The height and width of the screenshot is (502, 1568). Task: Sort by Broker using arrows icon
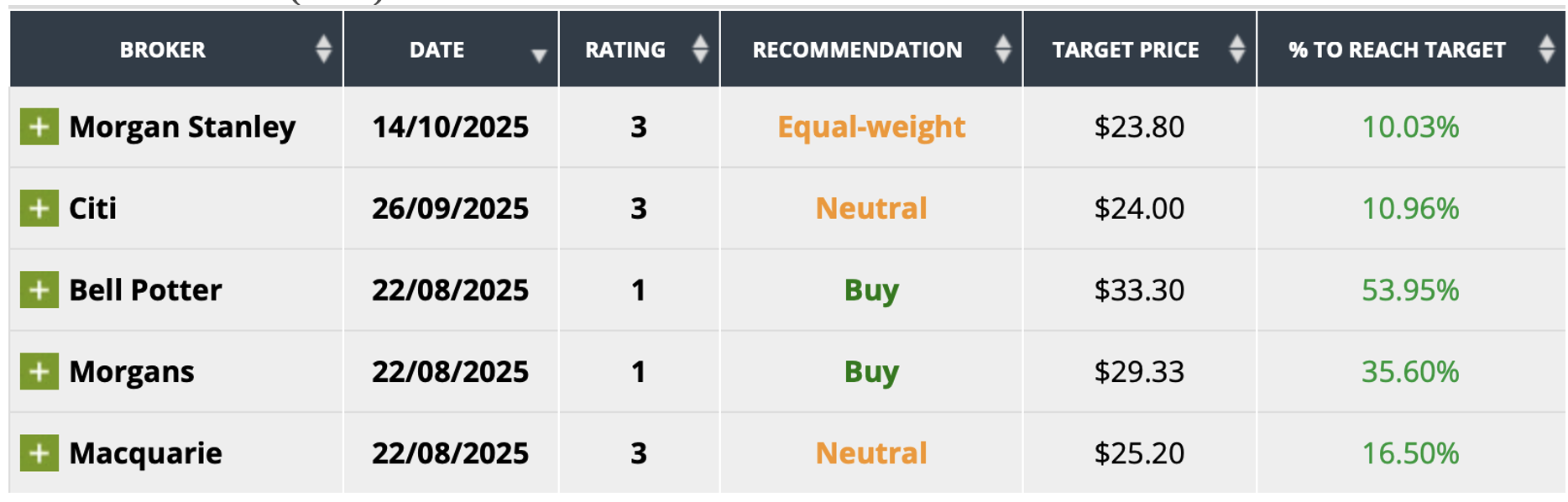pos(323,50)
